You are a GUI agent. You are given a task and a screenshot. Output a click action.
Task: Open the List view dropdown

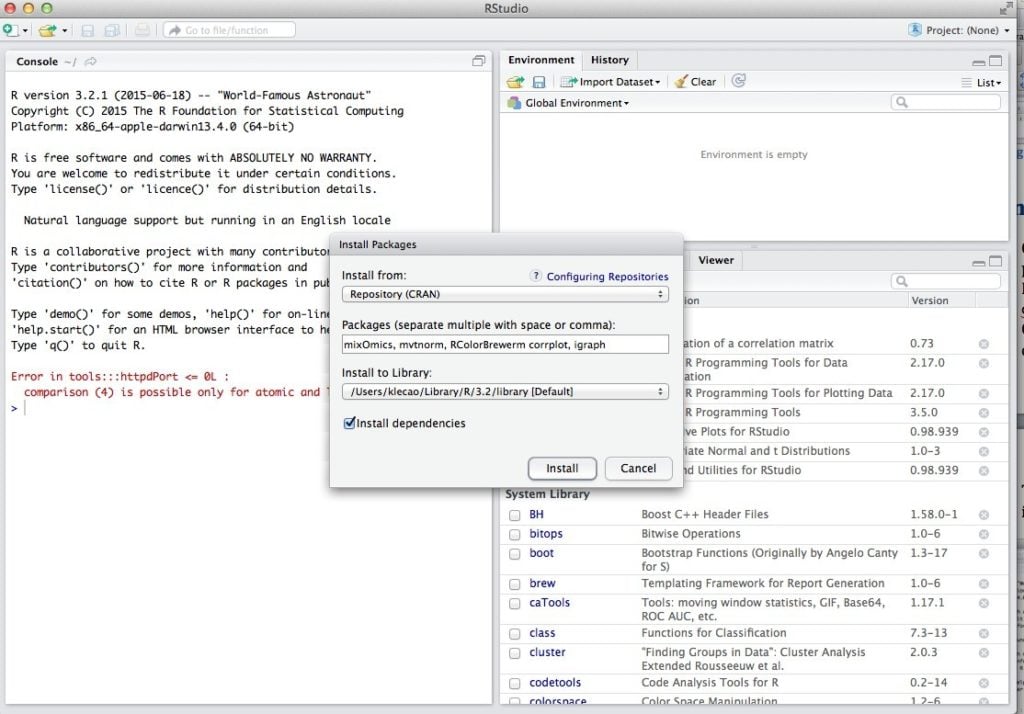982,82
